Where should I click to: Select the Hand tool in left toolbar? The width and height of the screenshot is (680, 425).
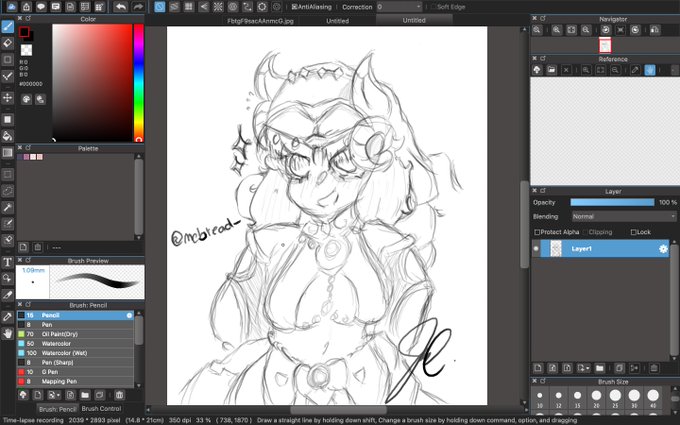7,333
